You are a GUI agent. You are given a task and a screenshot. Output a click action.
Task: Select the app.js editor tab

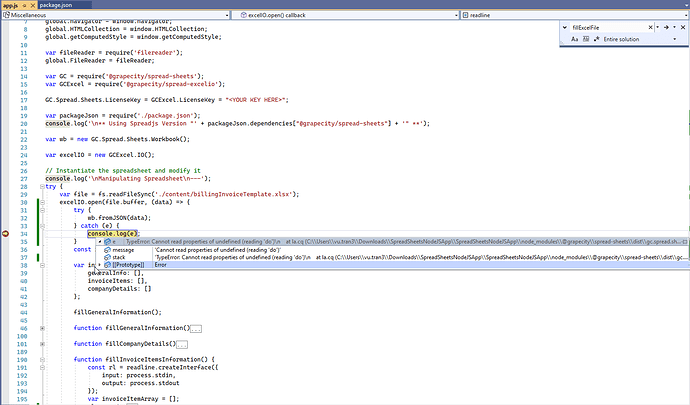click(11, 5)
